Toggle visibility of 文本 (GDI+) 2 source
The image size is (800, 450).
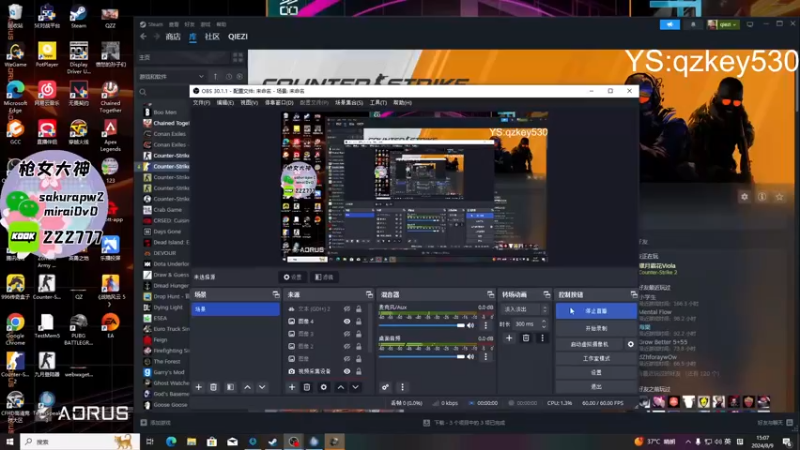click(x=347, y=309)
